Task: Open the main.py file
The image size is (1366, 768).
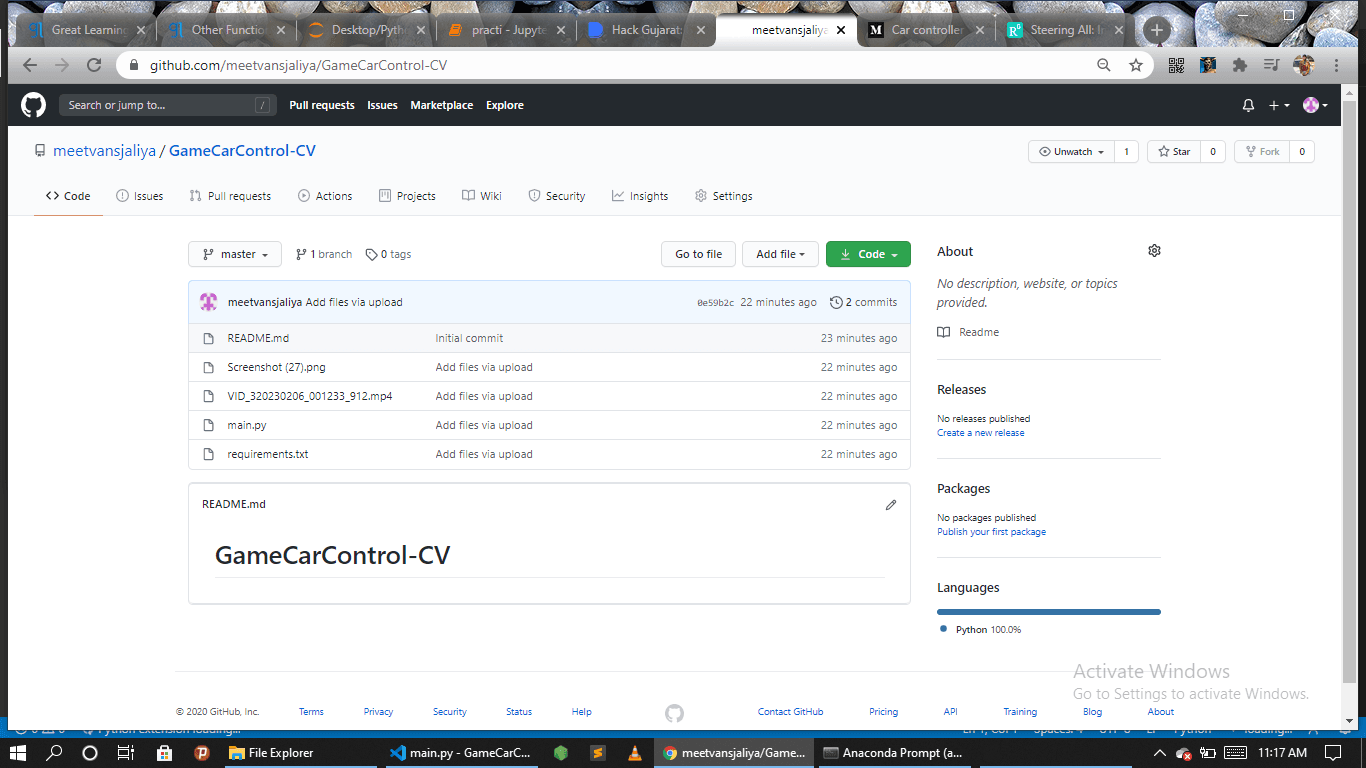Action: 247,425
